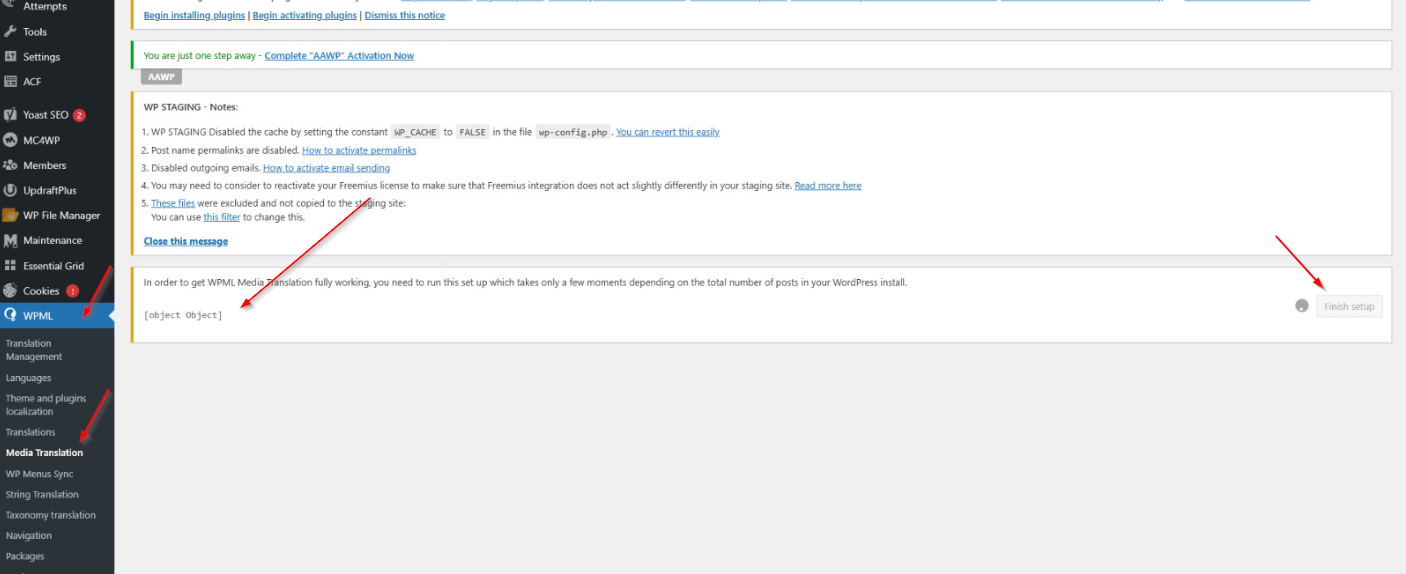Click You can revert this easily link

coord(667,132)
